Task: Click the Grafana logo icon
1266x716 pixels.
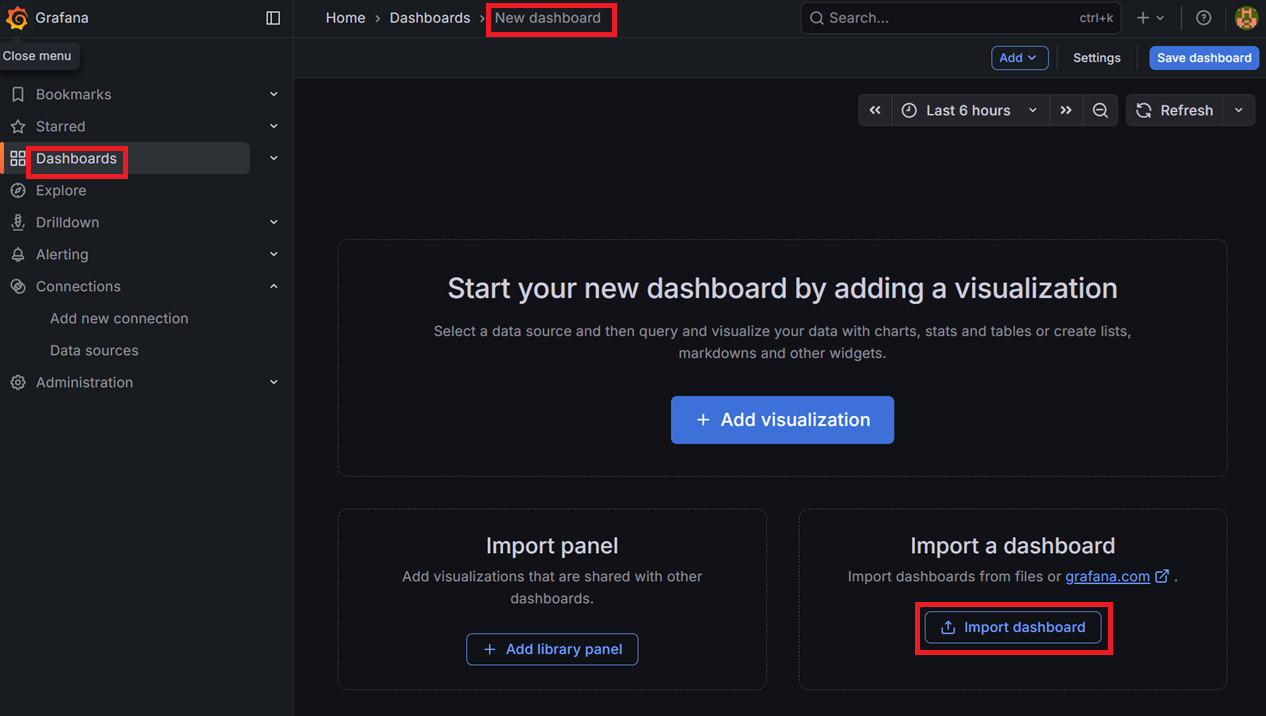Action: [17, 18]
